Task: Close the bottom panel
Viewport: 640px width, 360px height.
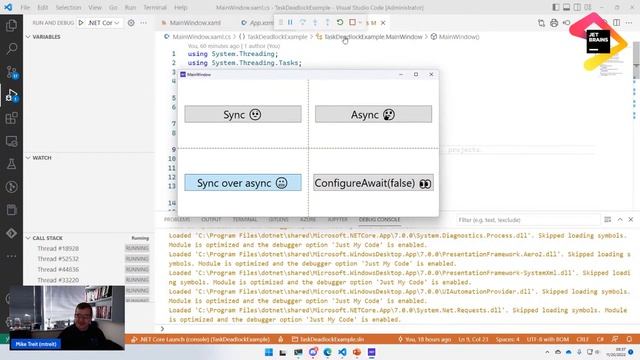Action: click(631, 220)
